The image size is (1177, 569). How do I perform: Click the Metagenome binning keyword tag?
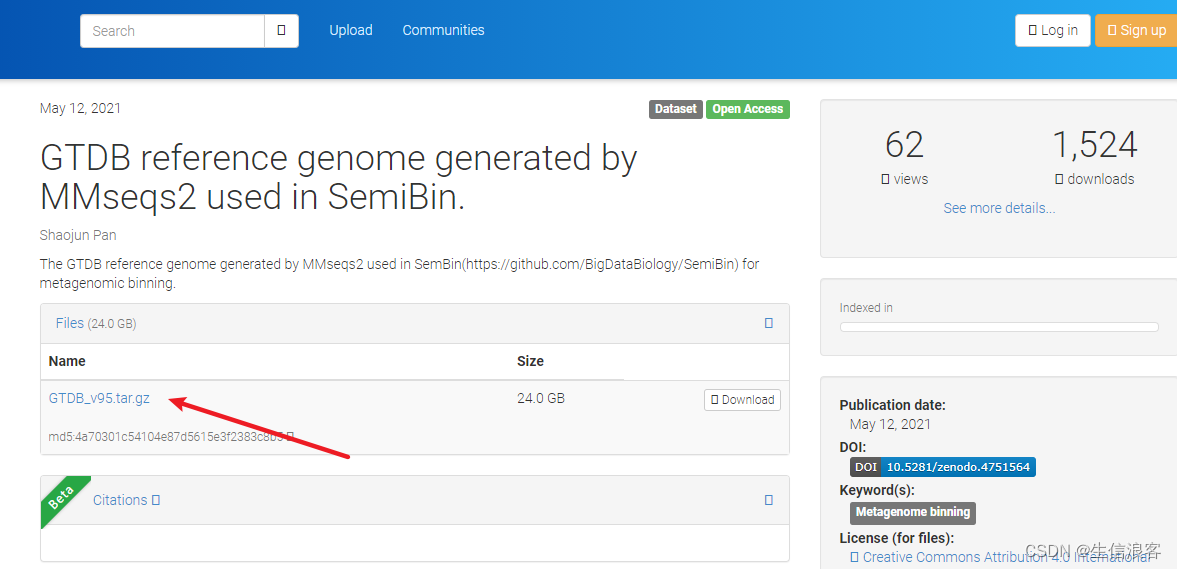(912, 512)
